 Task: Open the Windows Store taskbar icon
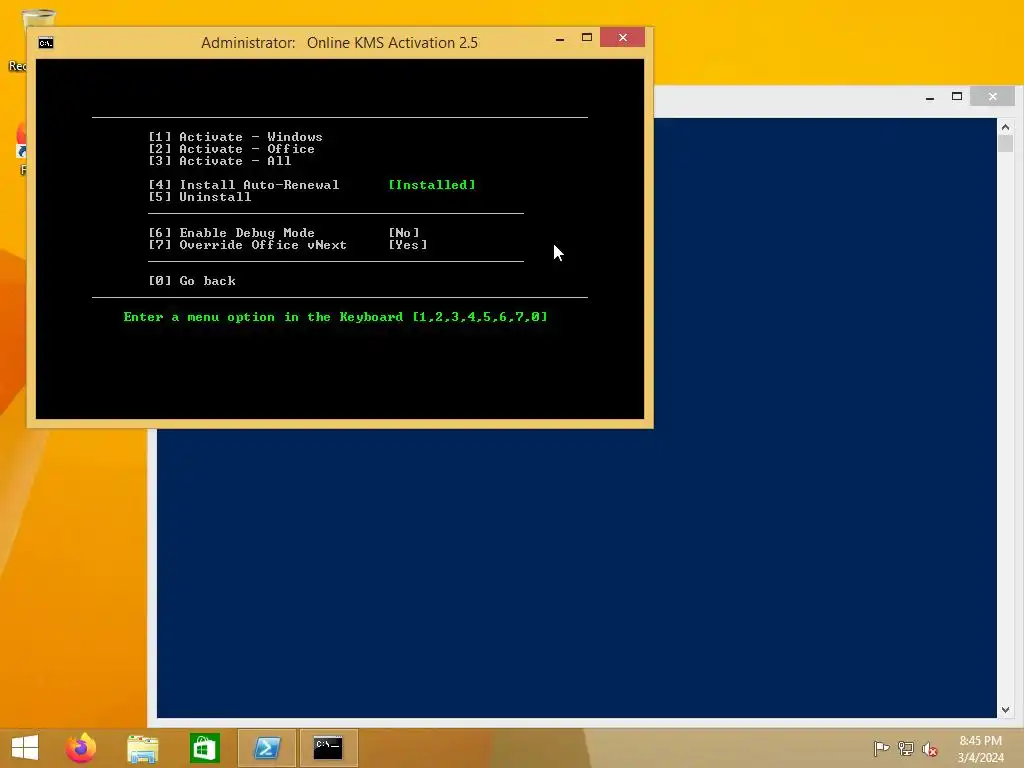point(204,748)
